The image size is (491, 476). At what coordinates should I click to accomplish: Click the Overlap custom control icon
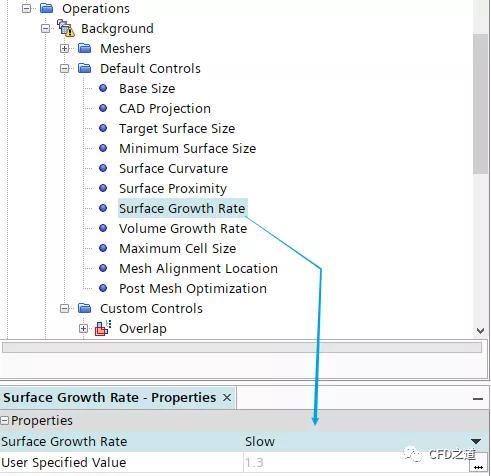point(103,328)
